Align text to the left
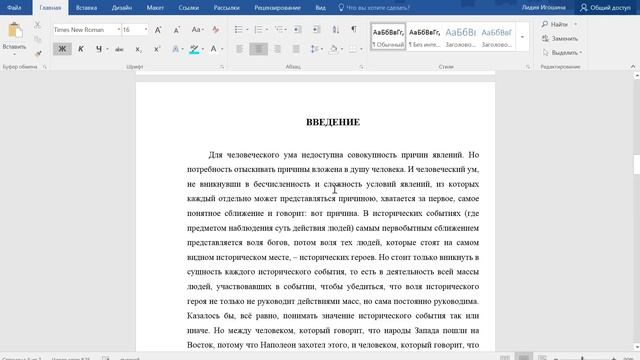The height and width of the screenshot is (360, 640). point(240,49)
